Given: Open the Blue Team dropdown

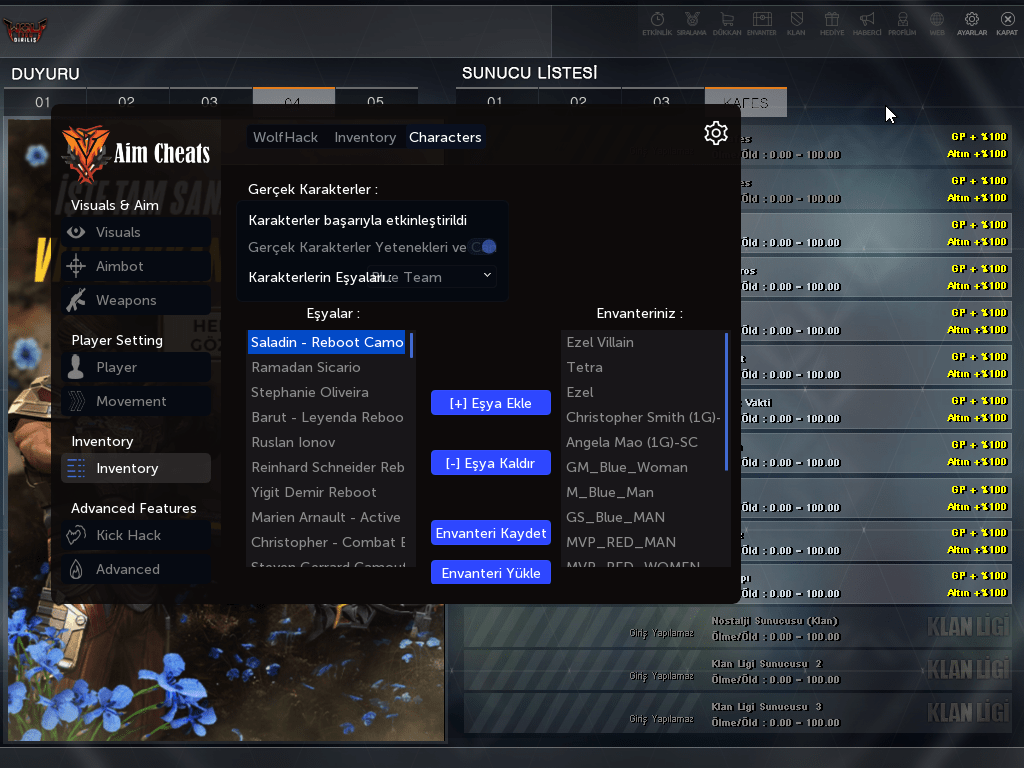Looking at the screenshot, I should (431, 277).
